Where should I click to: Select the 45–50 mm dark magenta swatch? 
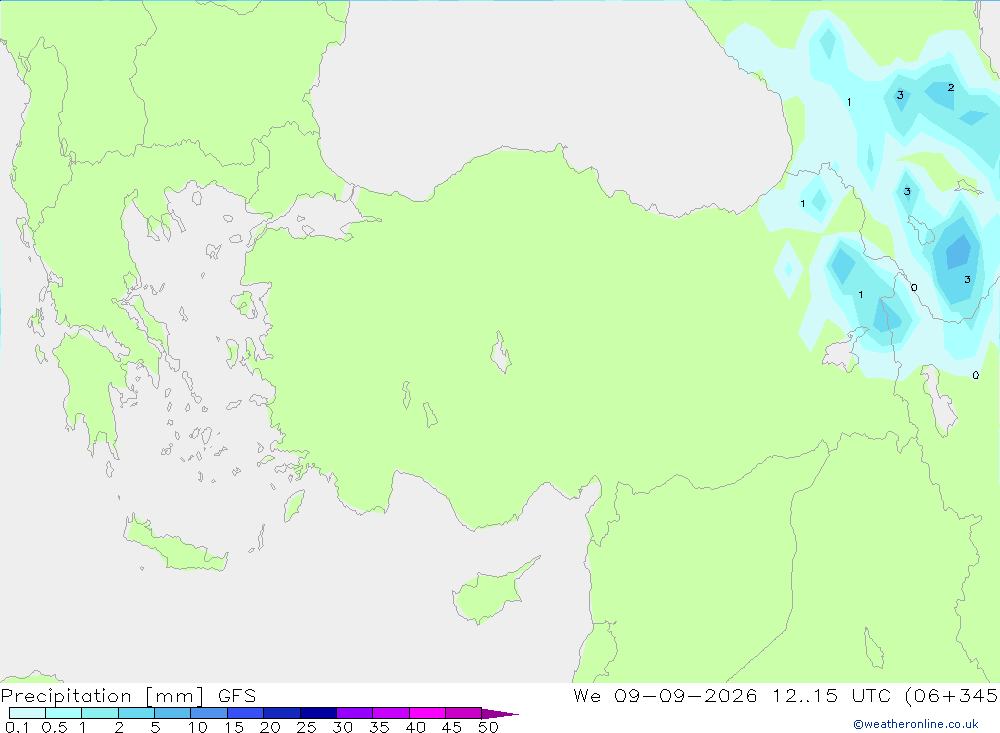(x=464, y=713)
